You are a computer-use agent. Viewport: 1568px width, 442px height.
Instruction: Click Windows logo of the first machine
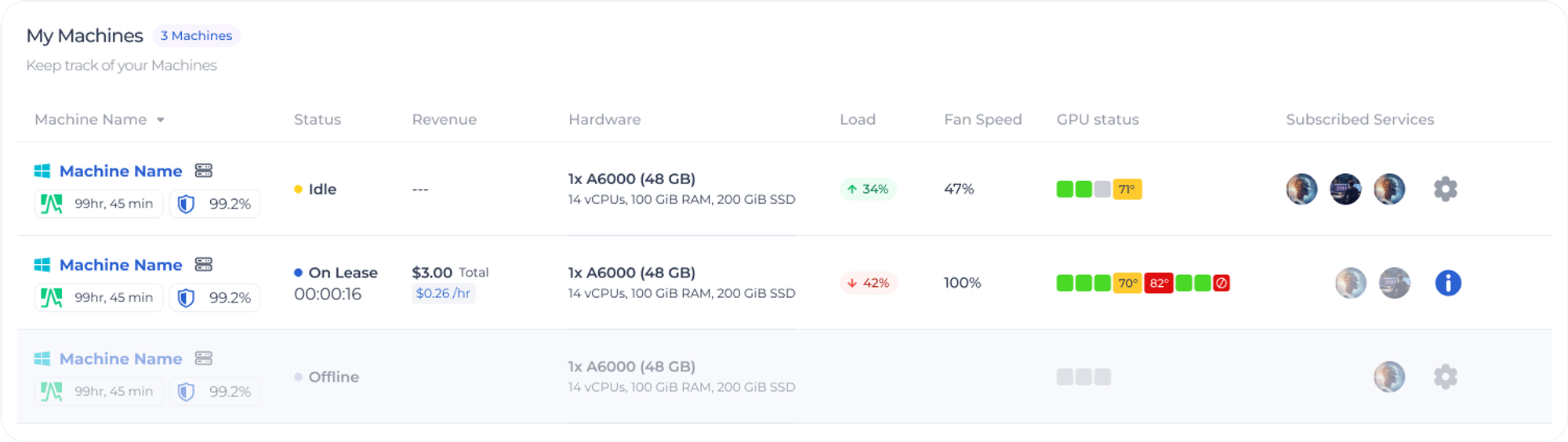tap(42, 171)
